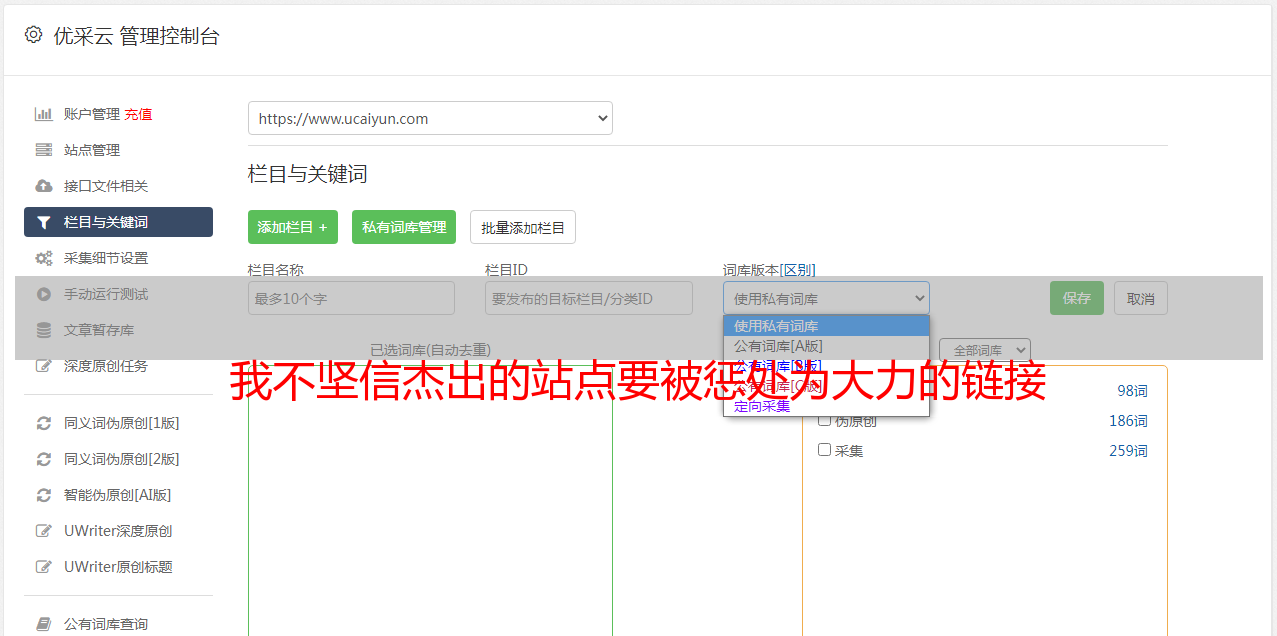Click the refresh icon for 同义词伪原创[2版]
Image resolution: width=1277 pixels, height=636 pixels.
pos(44,459)
